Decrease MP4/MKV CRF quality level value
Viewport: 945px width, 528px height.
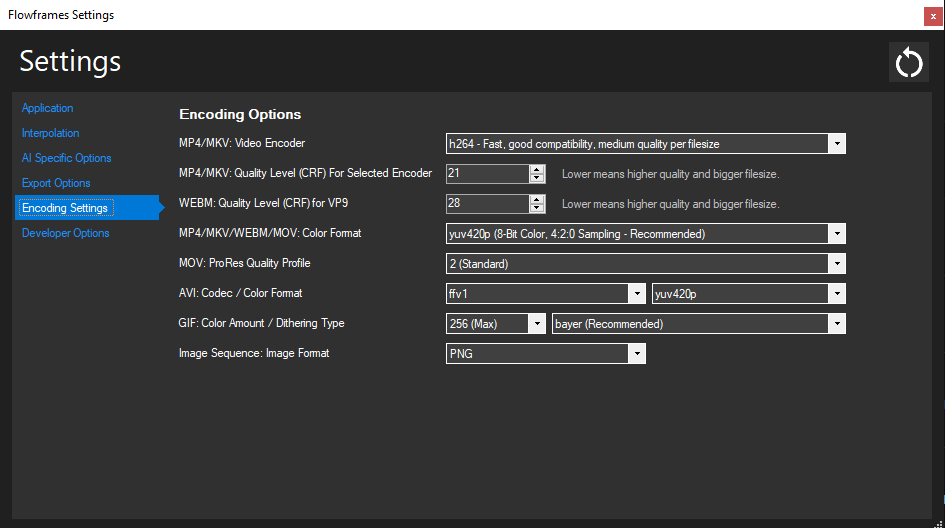pos(536,178)
